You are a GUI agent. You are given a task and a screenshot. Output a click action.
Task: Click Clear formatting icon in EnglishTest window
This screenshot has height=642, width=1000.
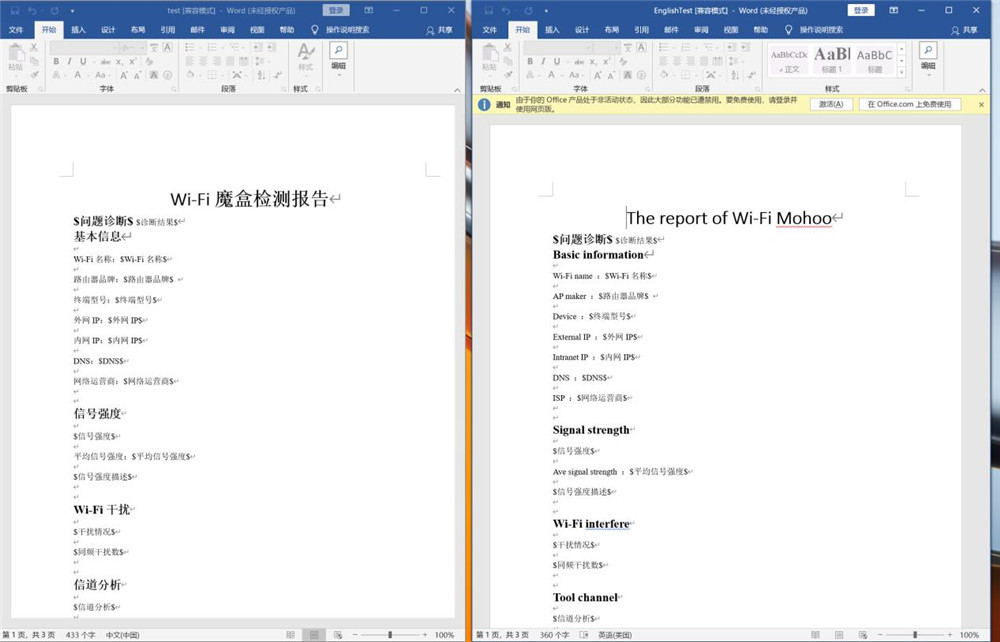tap(622, 62)
